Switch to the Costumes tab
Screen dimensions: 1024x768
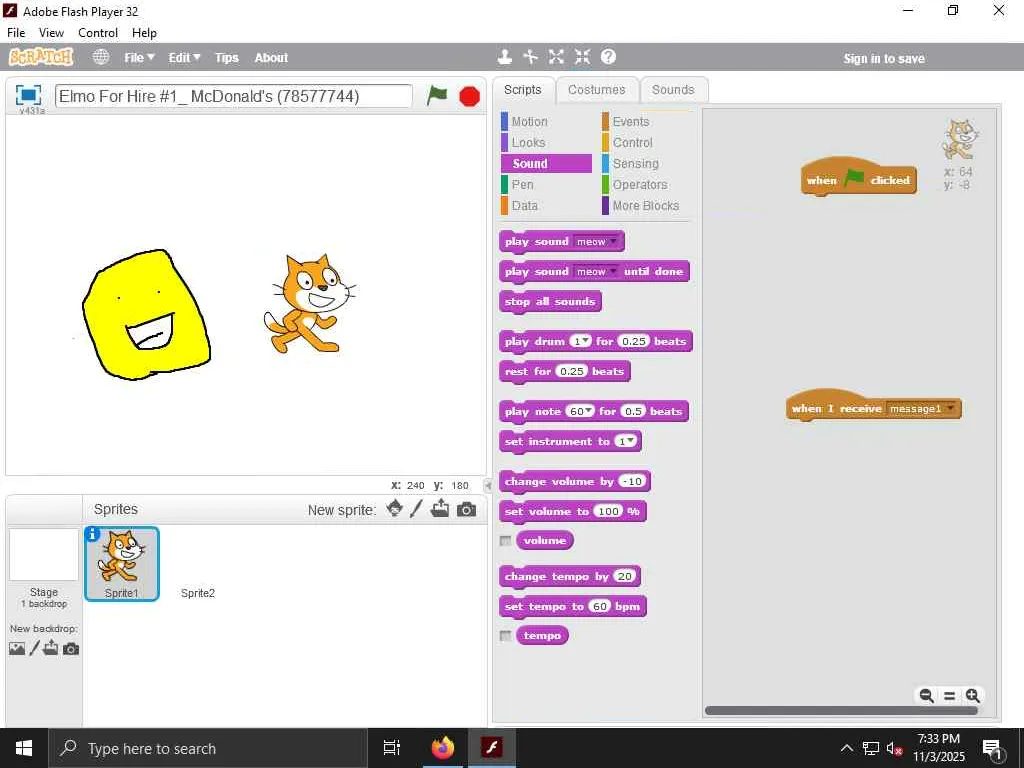click(596, 90)
